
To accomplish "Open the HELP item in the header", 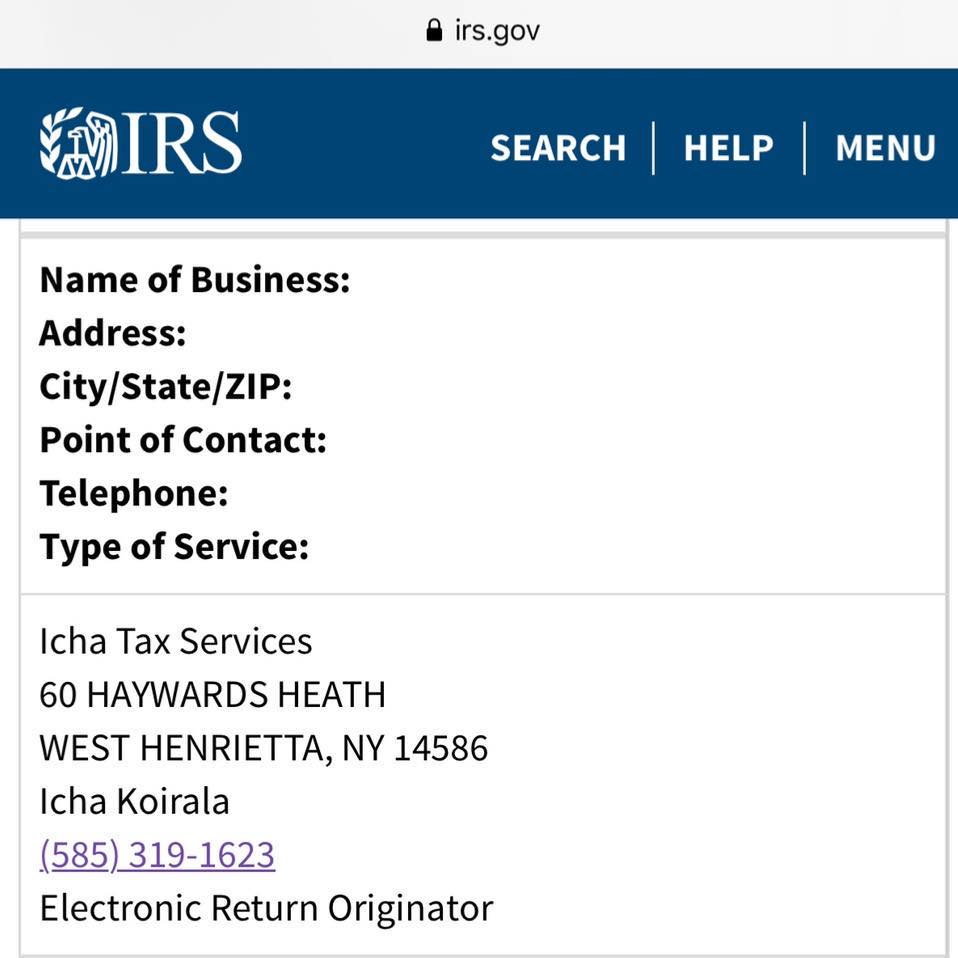I will [728, 148].
